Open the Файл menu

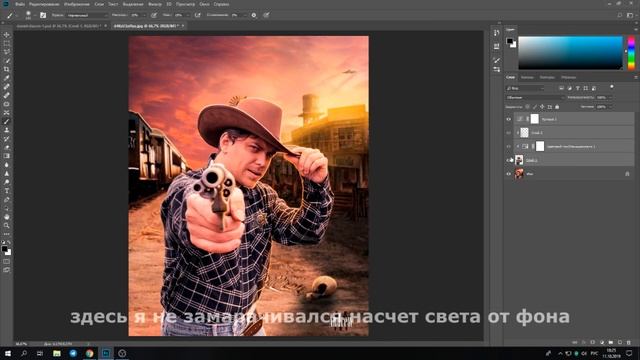click(x=20, y=4)
